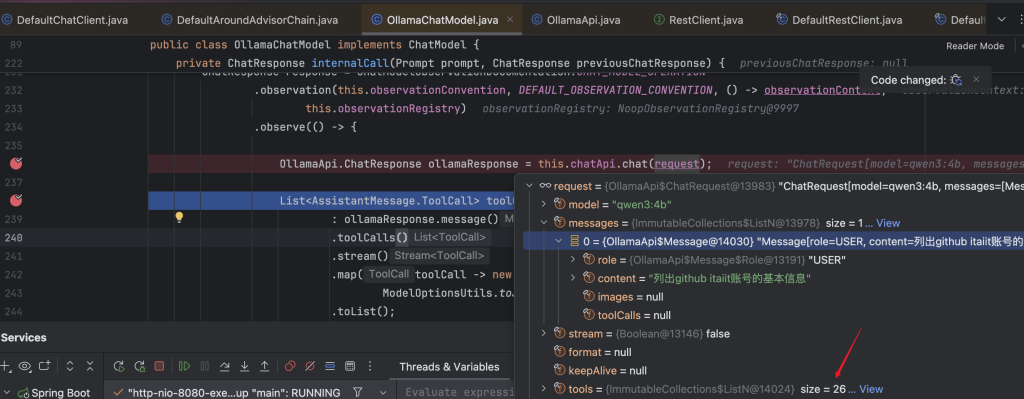Screen dimensions: 1024x399
Task: Open Services view options eye icon
Action: click(25, 366)
